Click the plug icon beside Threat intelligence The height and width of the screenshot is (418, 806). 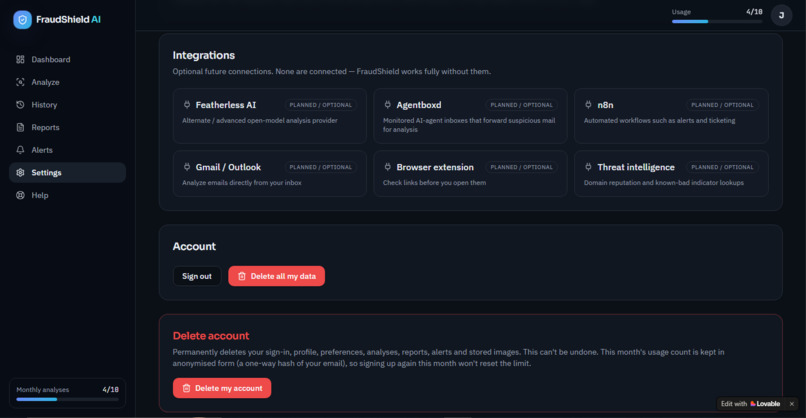[x=588, y=167]
